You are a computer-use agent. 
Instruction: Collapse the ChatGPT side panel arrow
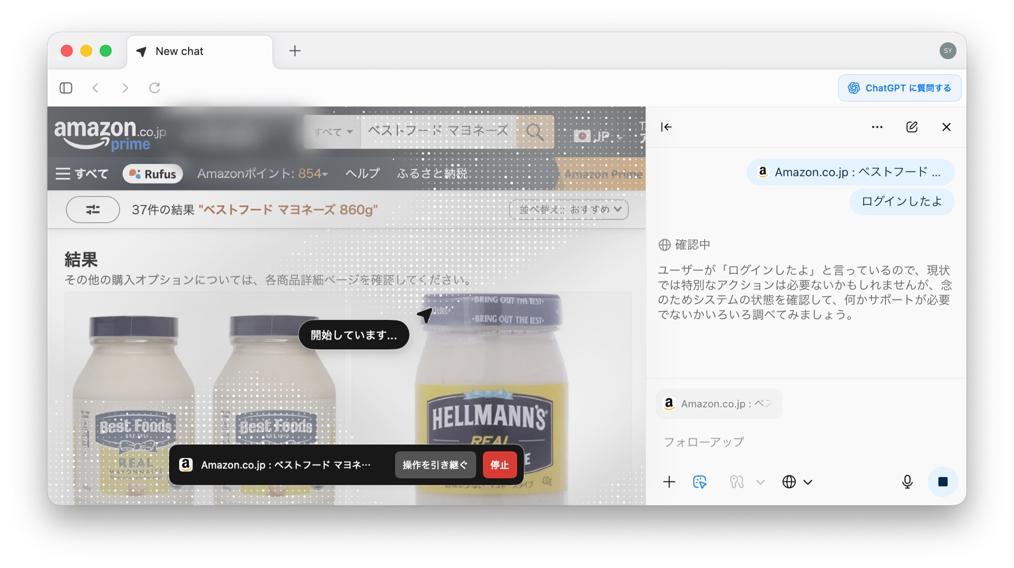coord(666,127)
